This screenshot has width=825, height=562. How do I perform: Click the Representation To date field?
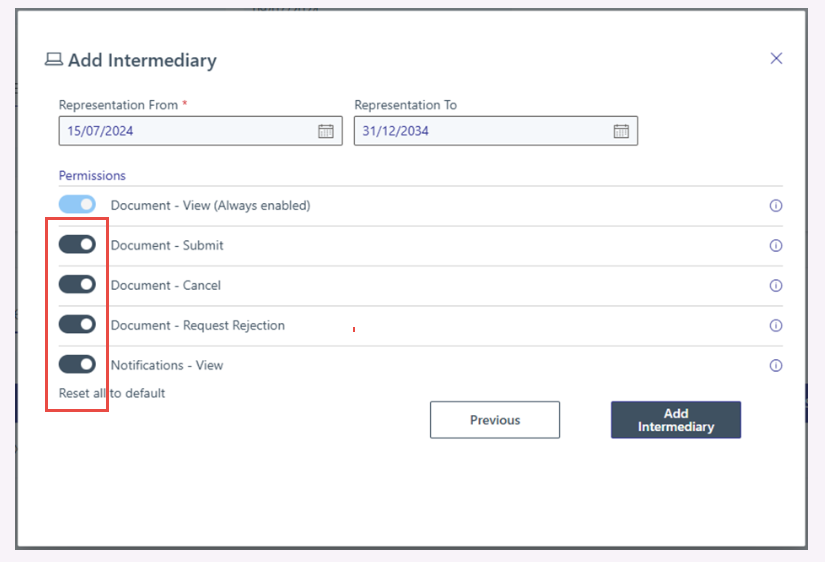[x=480, y=131]
